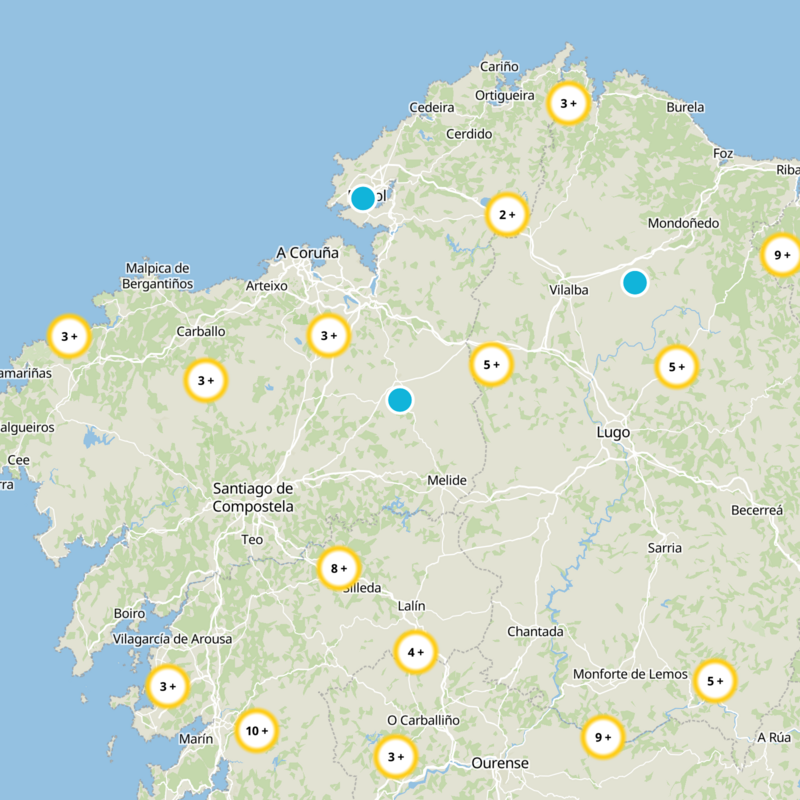This screenshot has width=800, height=800.
Task: Click the Teo town label
Action: click(252, 540)
